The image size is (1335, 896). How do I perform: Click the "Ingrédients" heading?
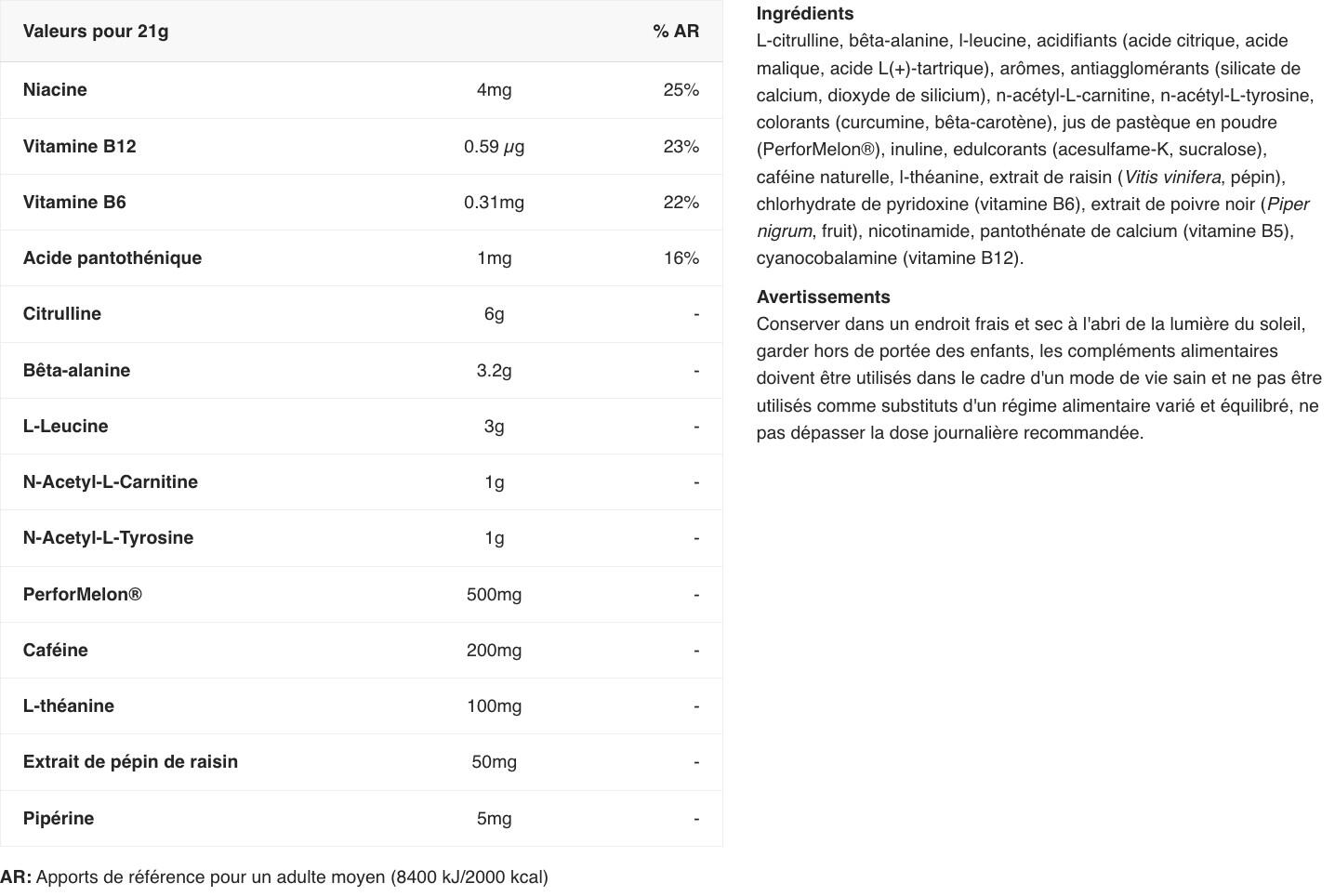tap(805, 14)
